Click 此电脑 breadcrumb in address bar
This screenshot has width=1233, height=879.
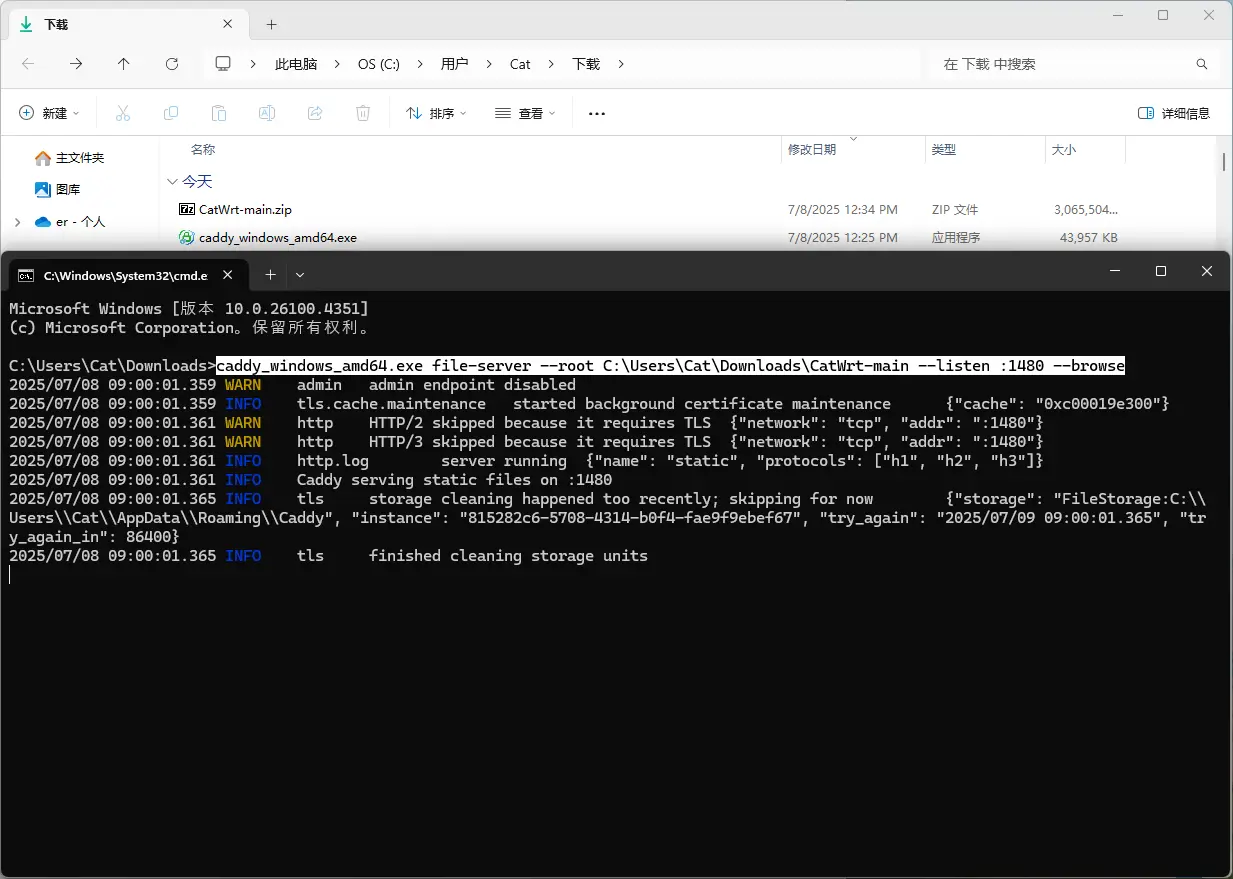[296, 64]
